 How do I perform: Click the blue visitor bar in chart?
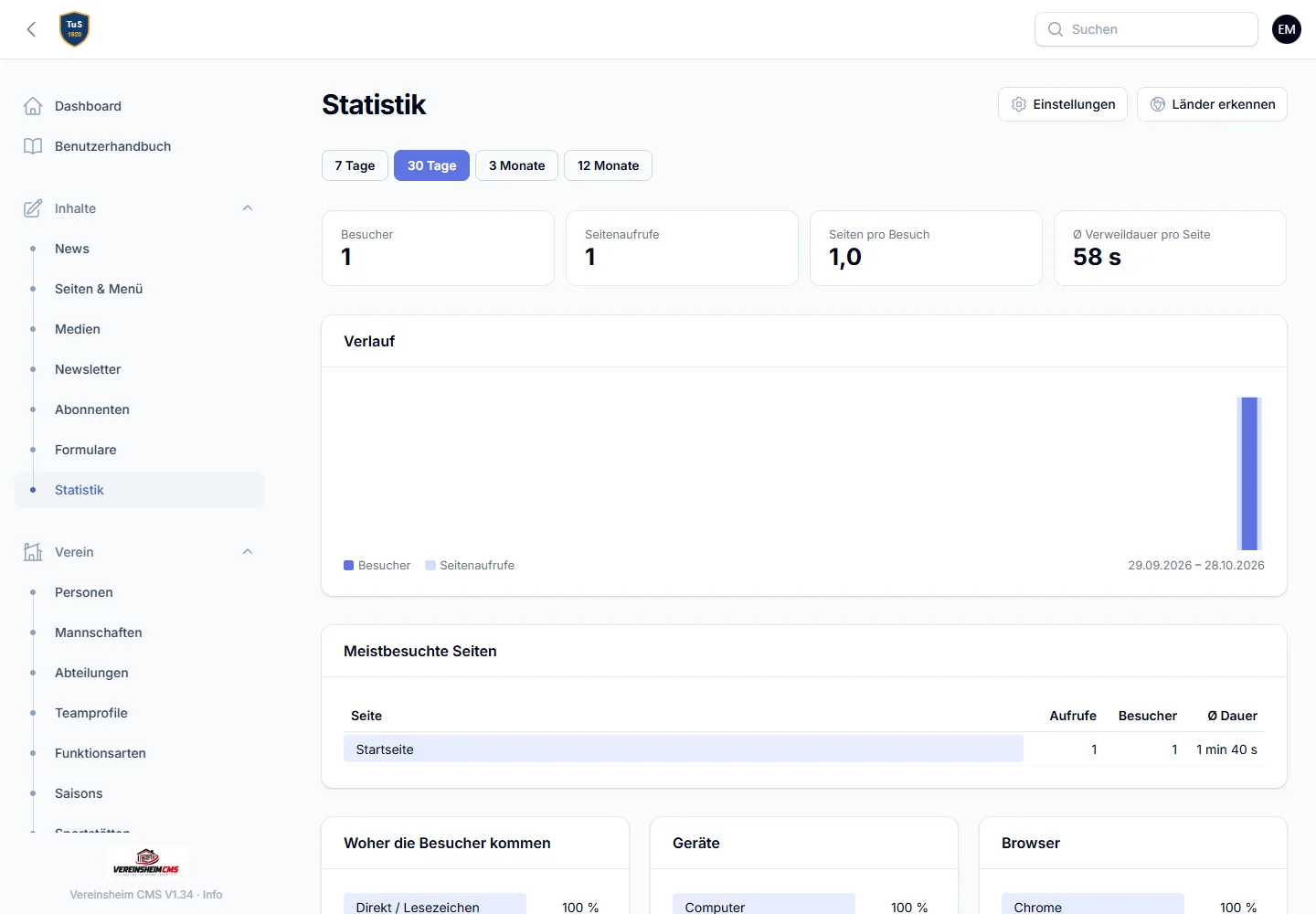[1249, 473]
